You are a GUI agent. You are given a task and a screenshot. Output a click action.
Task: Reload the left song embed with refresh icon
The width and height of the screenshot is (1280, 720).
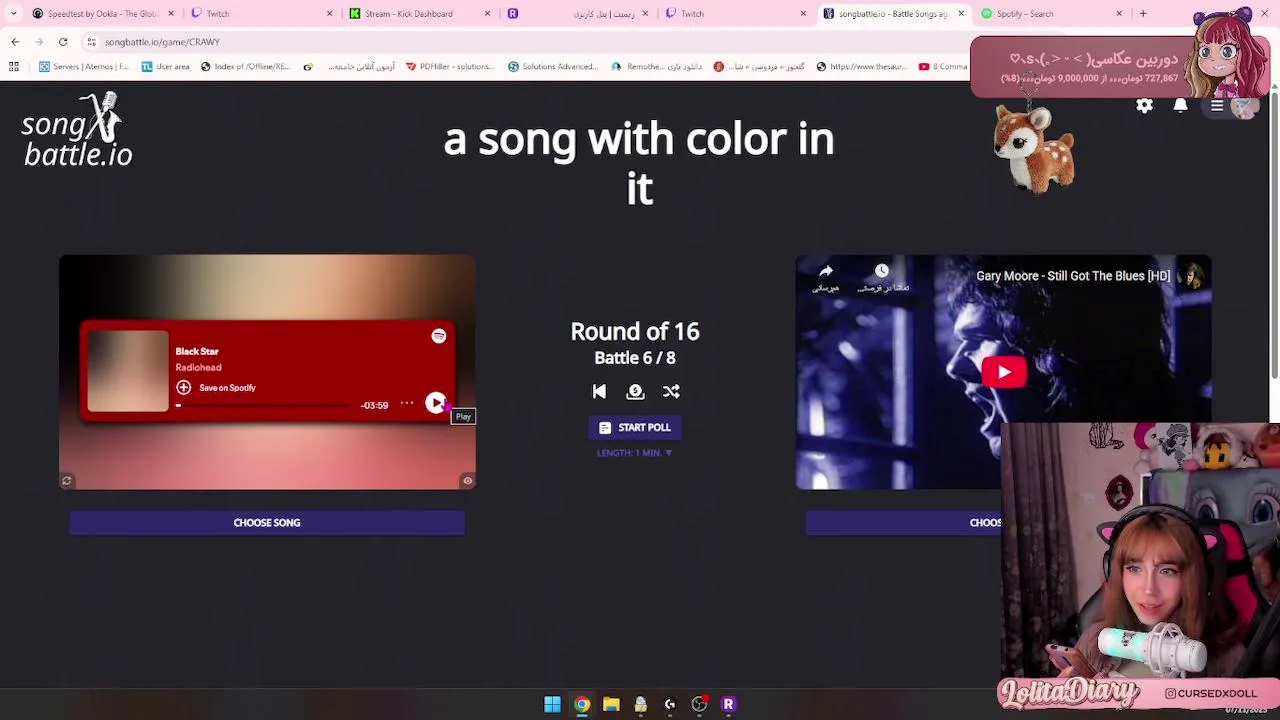tap(67, 481)
